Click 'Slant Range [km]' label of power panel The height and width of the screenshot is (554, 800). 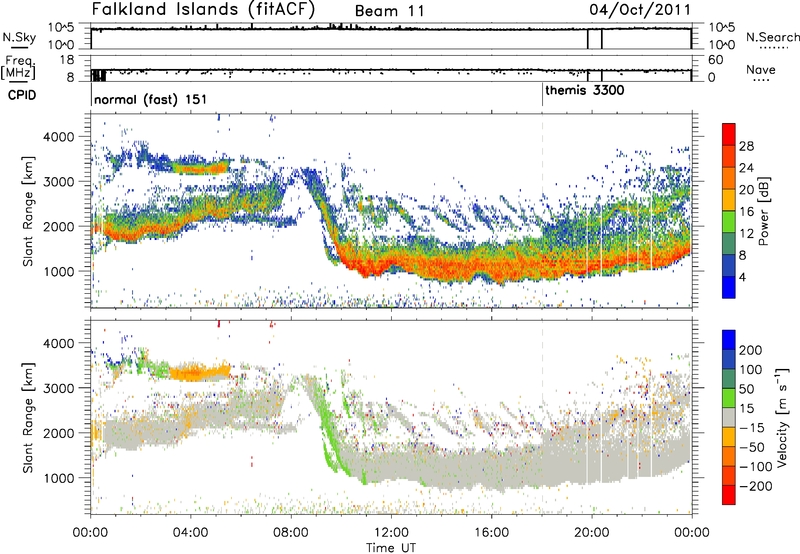click(x=28, y=211)
